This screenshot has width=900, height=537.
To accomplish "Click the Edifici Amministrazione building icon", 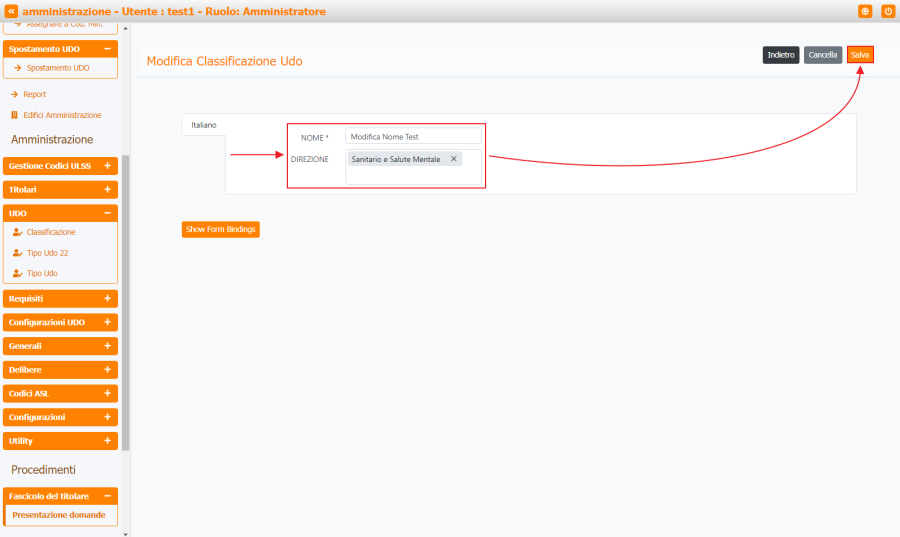I will pyautogui.click(x=14, y=115).
